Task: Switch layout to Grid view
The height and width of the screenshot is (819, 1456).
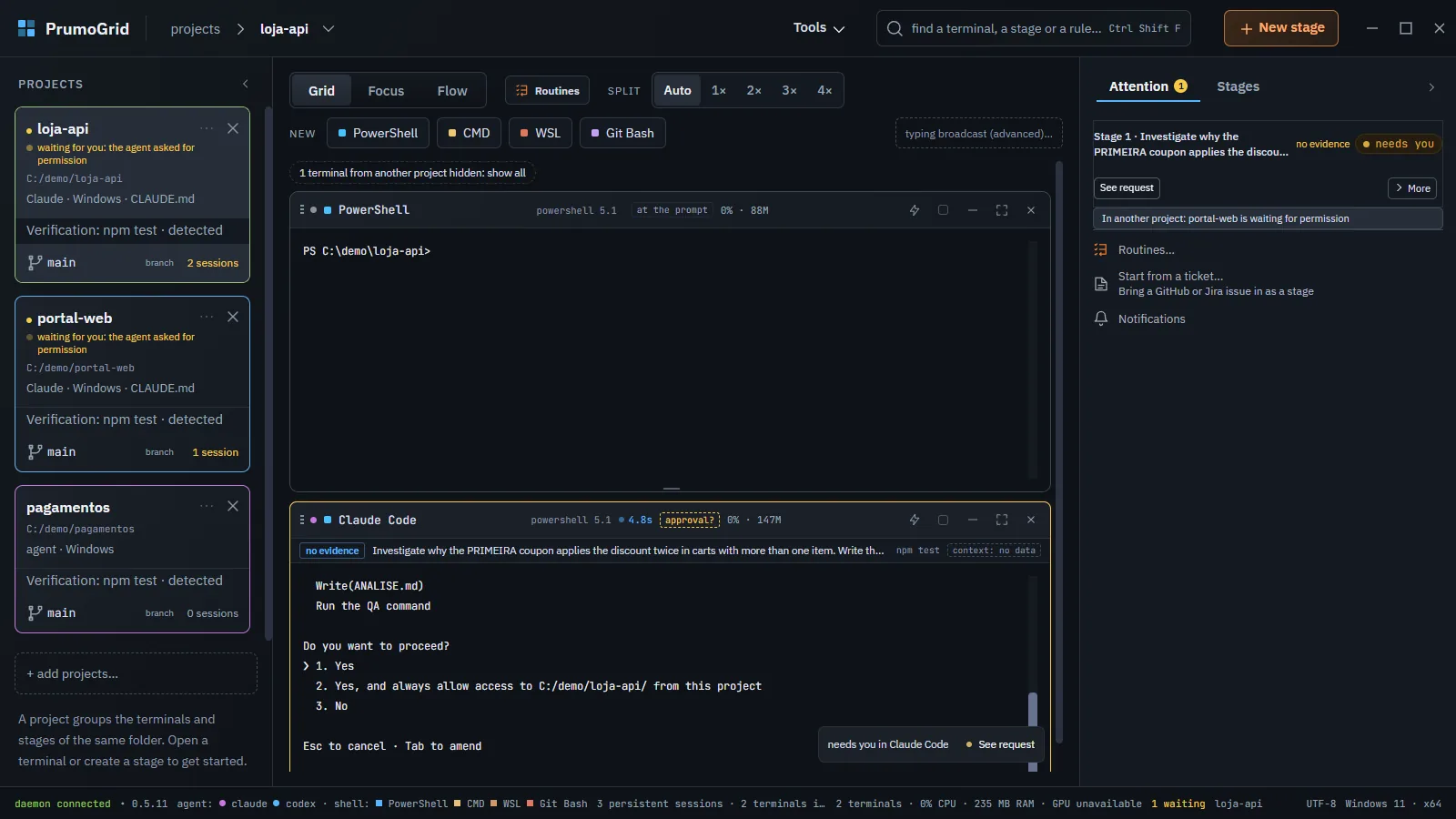Action: point(321,91)
